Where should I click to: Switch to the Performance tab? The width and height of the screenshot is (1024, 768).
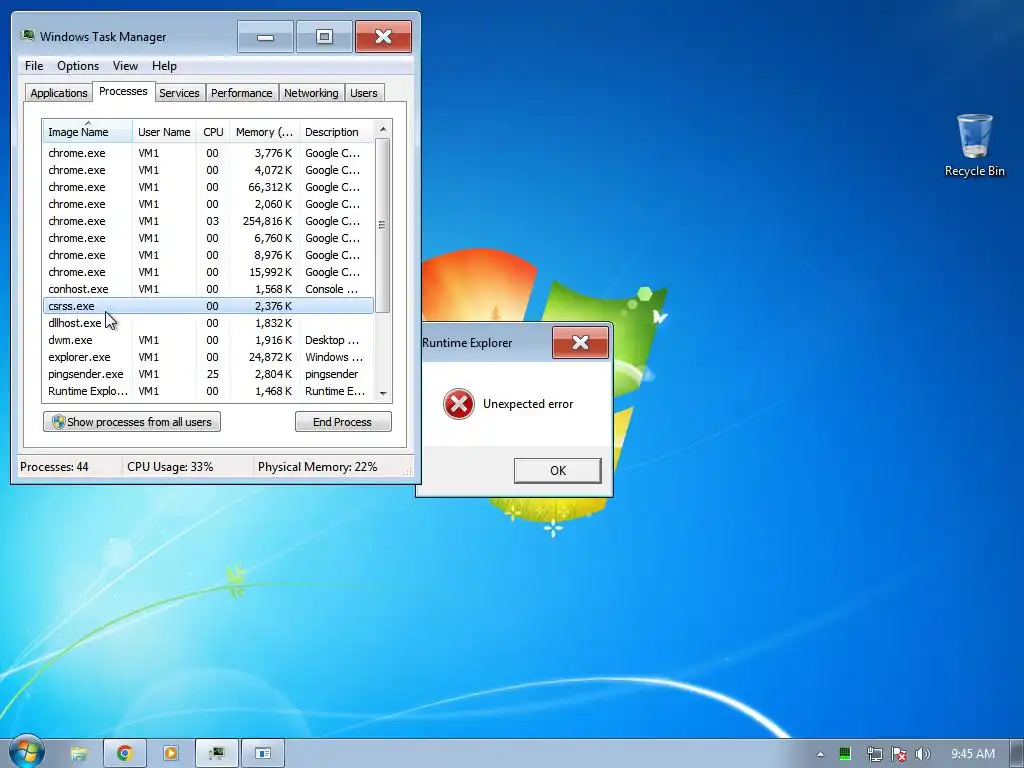[242, 93]
